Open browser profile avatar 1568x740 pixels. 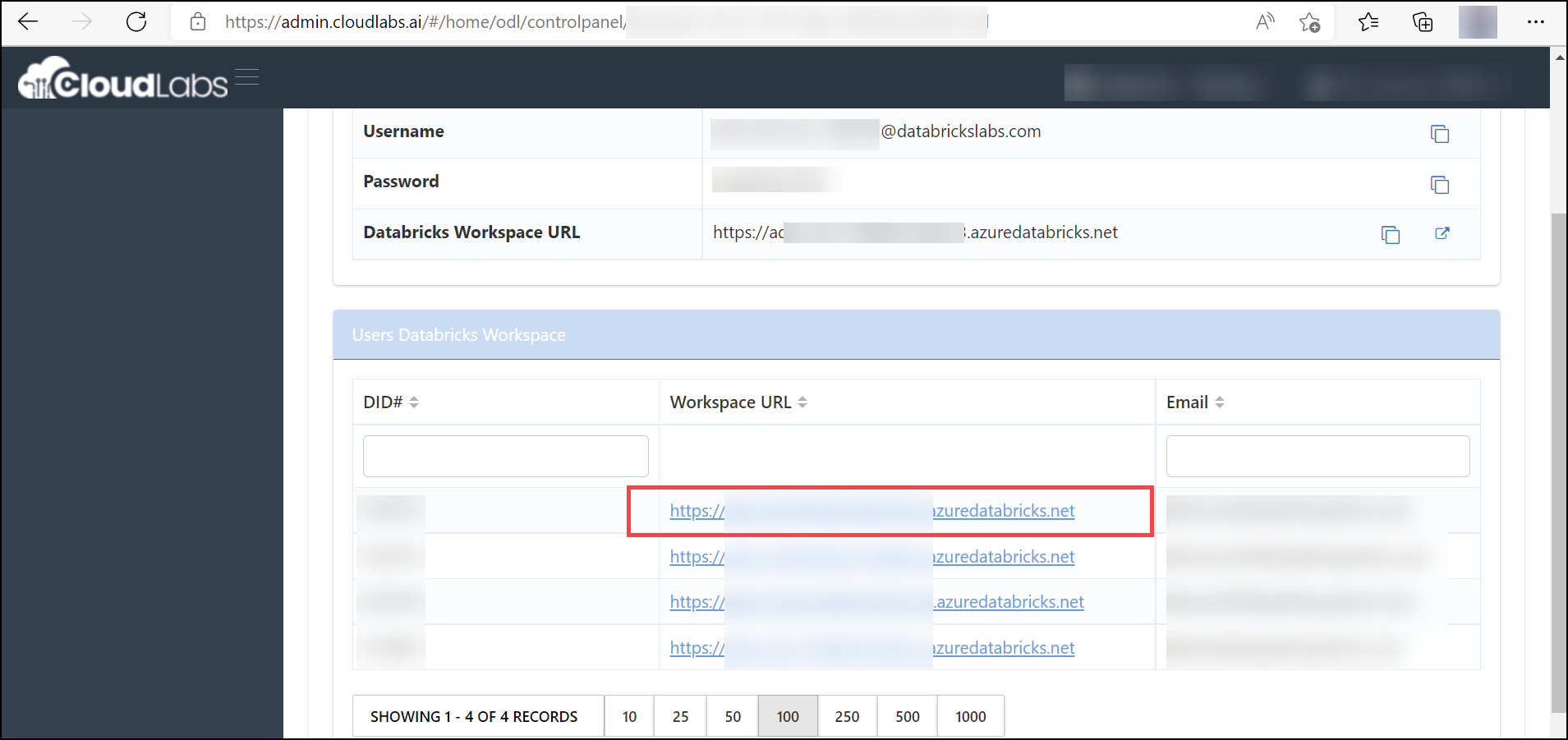click(x=1478, y=22)
